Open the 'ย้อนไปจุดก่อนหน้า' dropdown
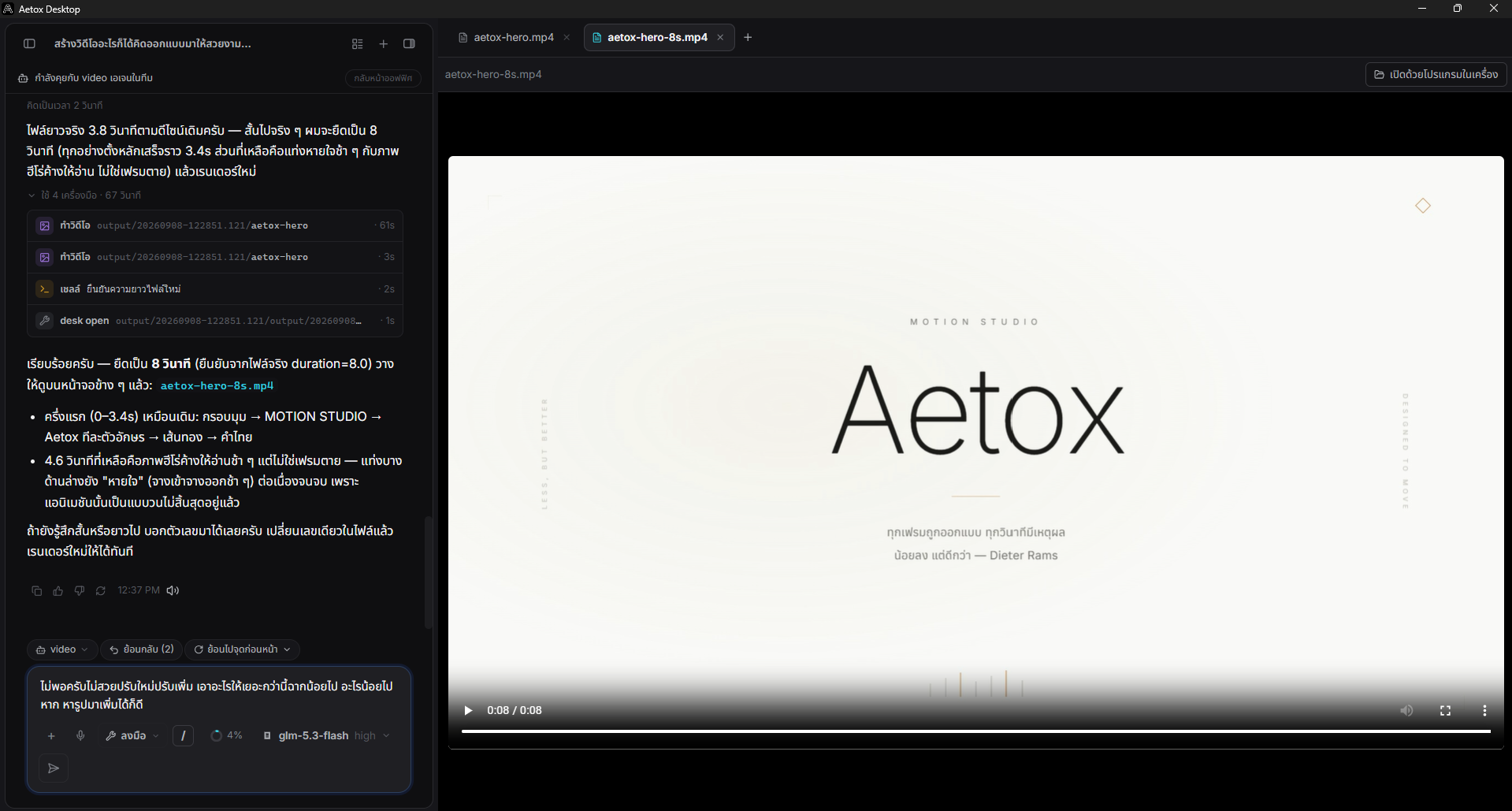The height and width of the screenshot is (811, 1512). pos(243,649)
